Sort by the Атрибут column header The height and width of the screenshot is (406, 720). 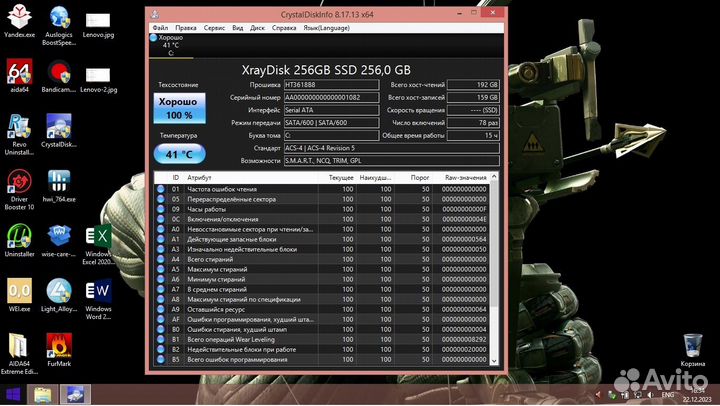pos(251,177)
